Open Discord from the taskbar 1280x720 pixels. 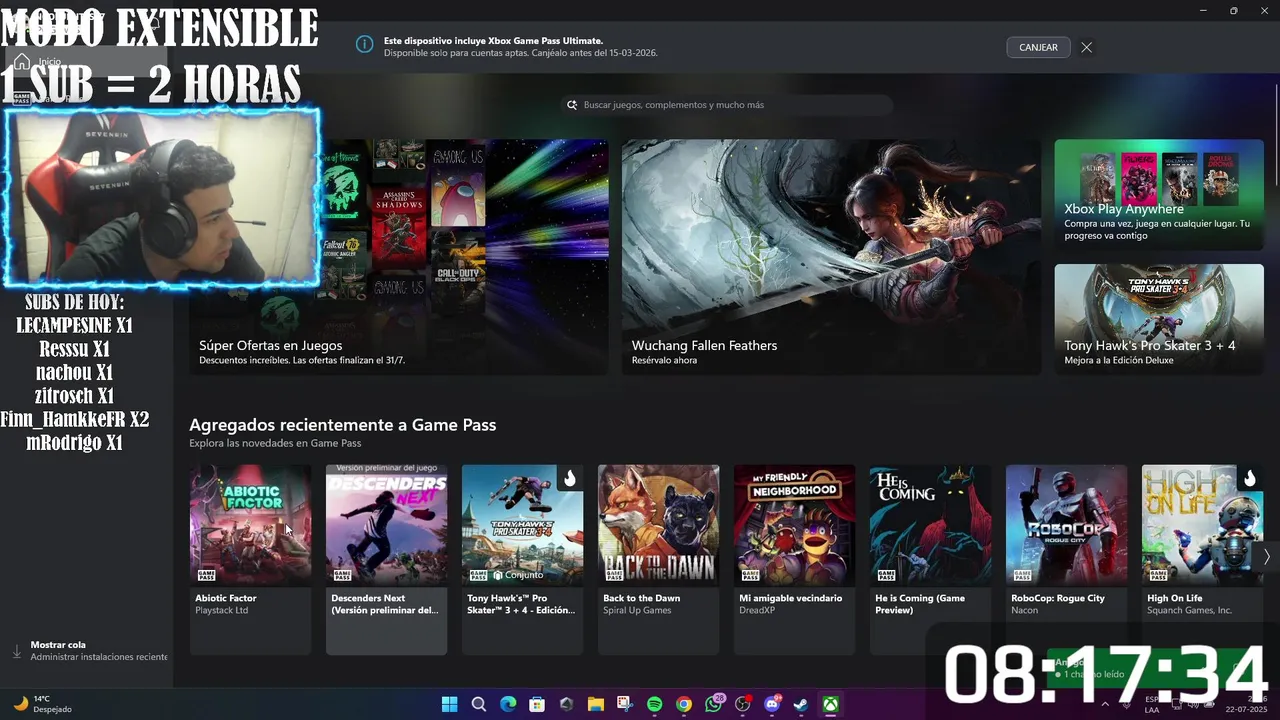pos(771,704)
